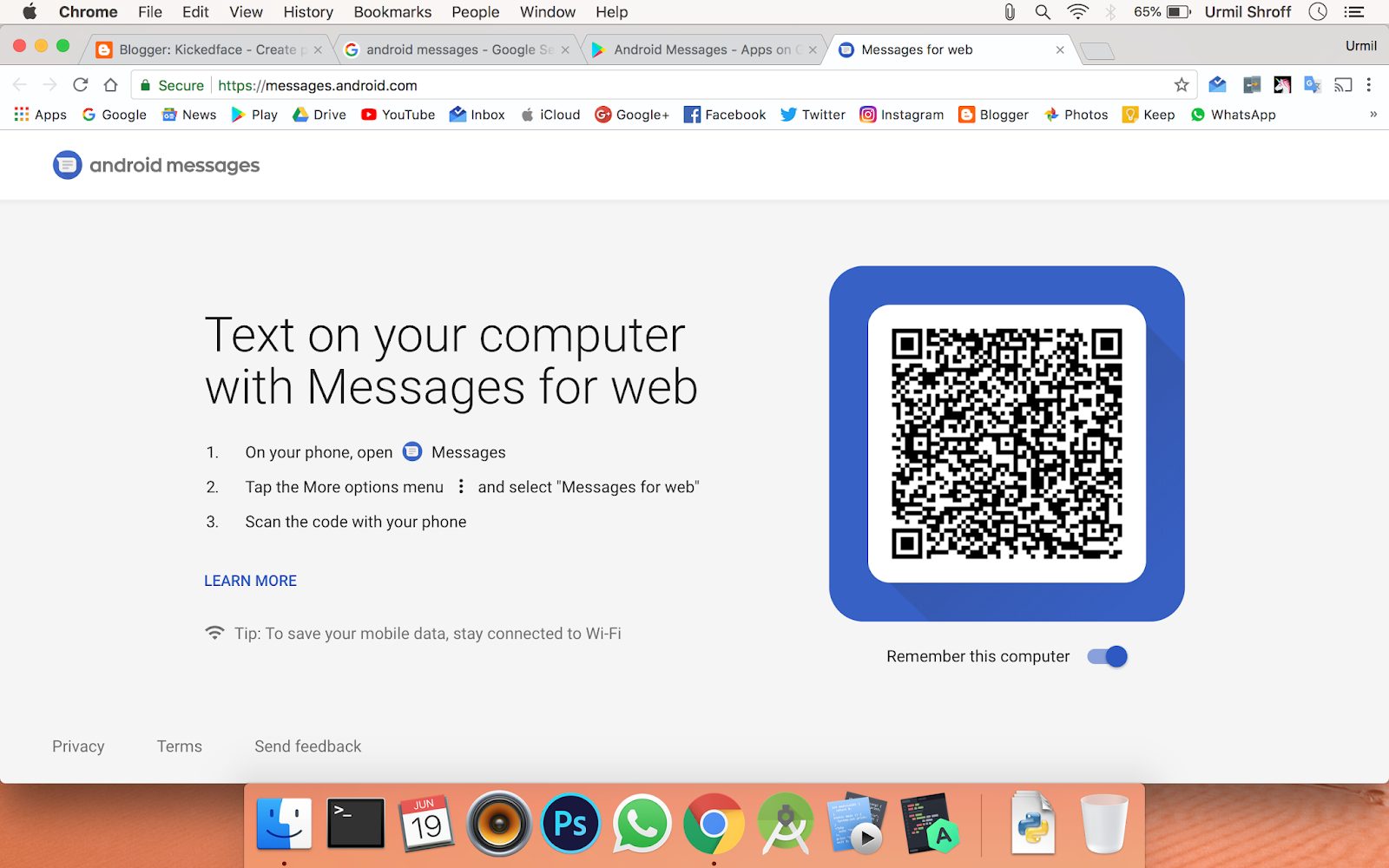Image resolution: width=1389 pixels, height=868 pixels.
Task: Open Google+ bookmark
Action: click(632, 115)
